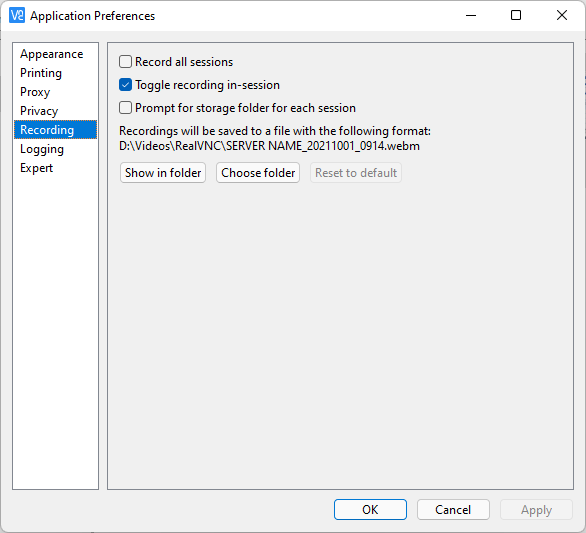The height and width of the screenshot is (533, 586).
Task: Click the Reset to default button
Action: tap(356, 173)
